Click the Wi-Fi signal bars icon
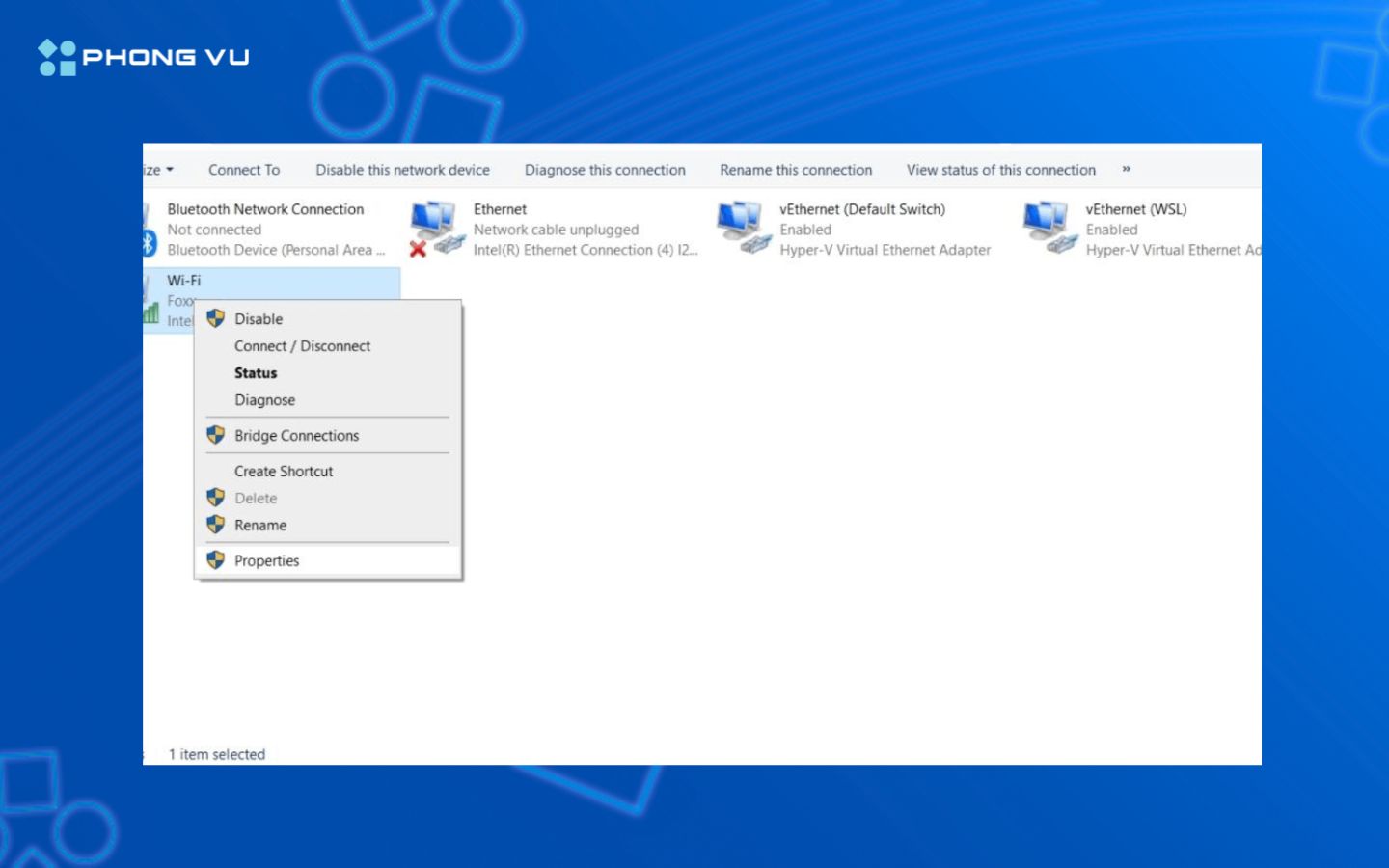1389x868 pixels. point(151,312)
